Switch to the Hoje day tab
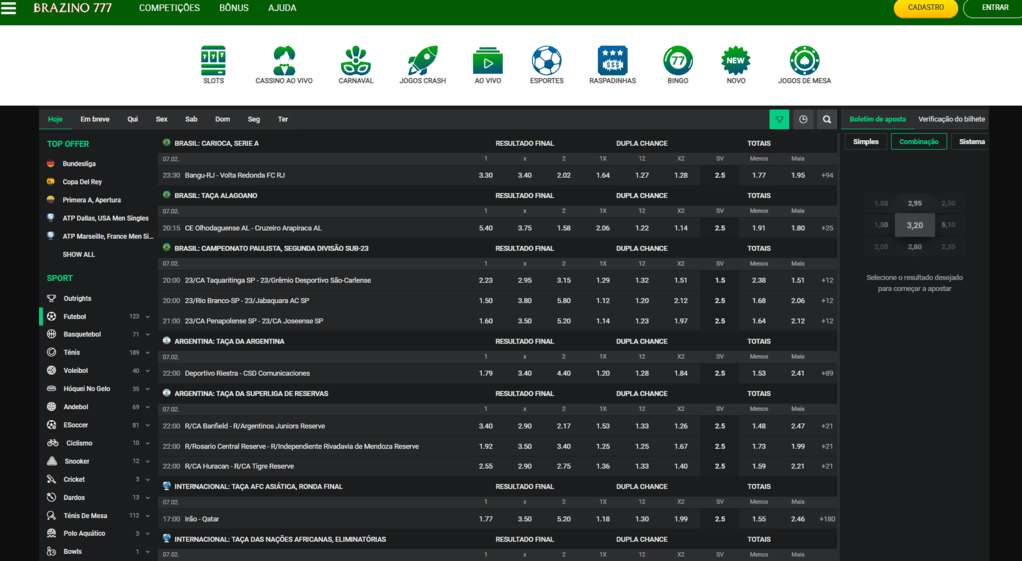 [55, 119]
